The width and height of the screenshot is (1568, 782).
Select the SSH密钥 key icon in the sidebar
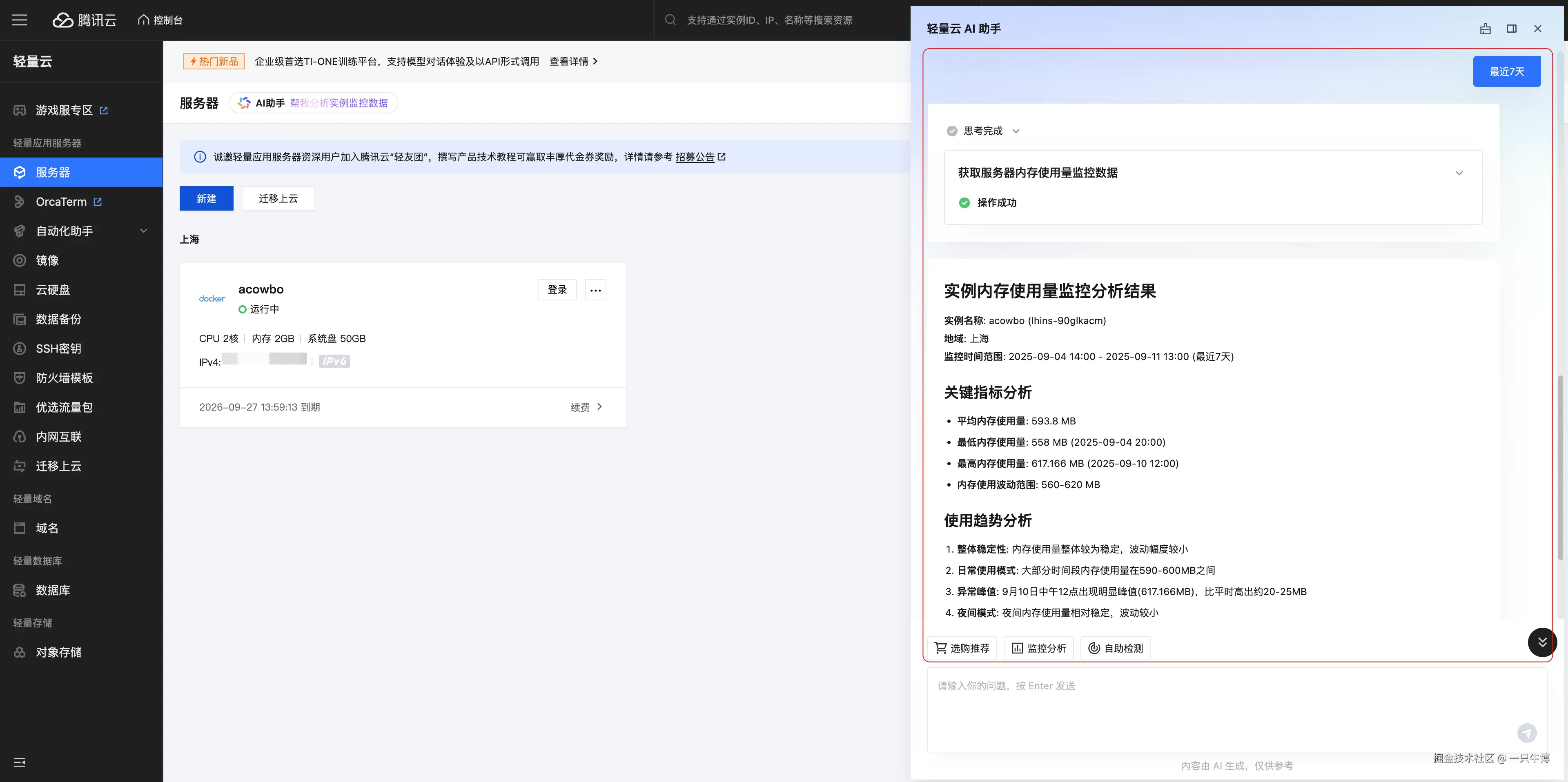pos(20,348)
